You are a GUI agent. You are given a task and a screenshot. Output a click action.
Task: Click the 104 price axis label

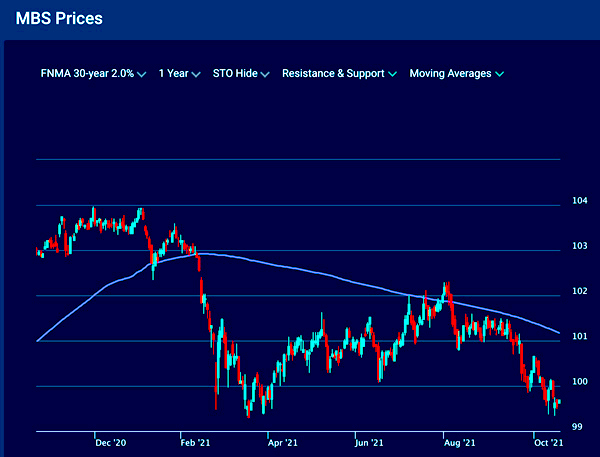tap(579, 201)
